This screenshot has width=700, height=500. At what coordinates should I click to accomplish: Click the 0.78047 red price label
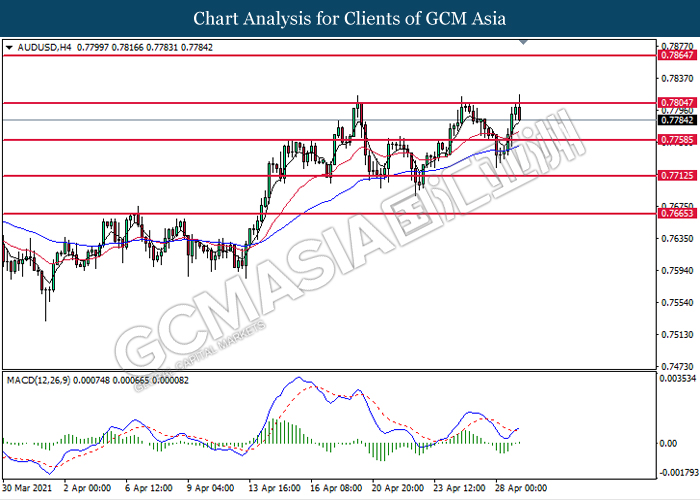[677, 103]
